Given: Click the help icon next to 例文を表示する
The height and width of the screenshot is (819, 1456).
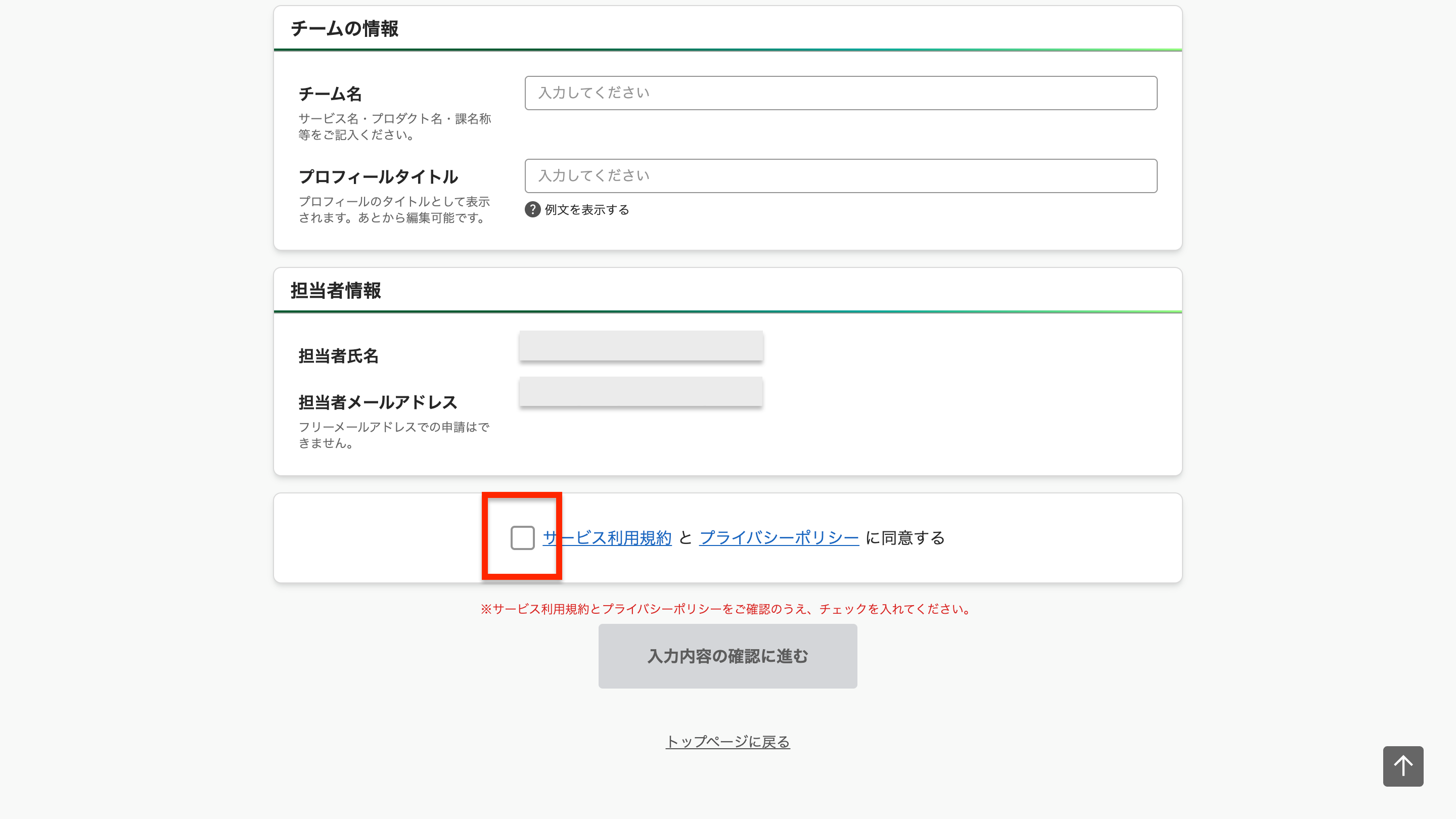Looking at the screenshot, I should 532,209.
